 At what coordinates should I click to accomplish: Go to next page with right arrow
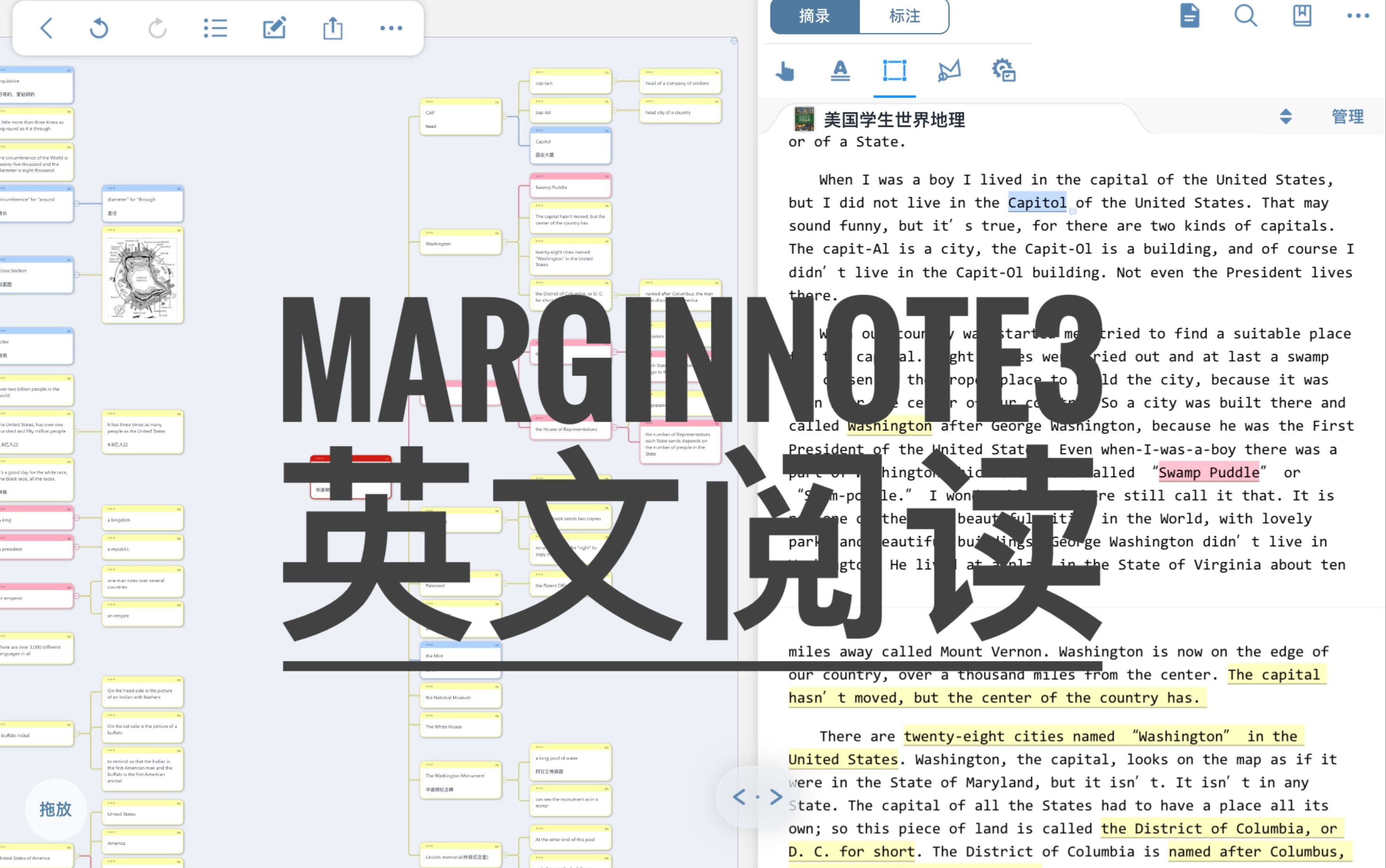click(776, 797)
